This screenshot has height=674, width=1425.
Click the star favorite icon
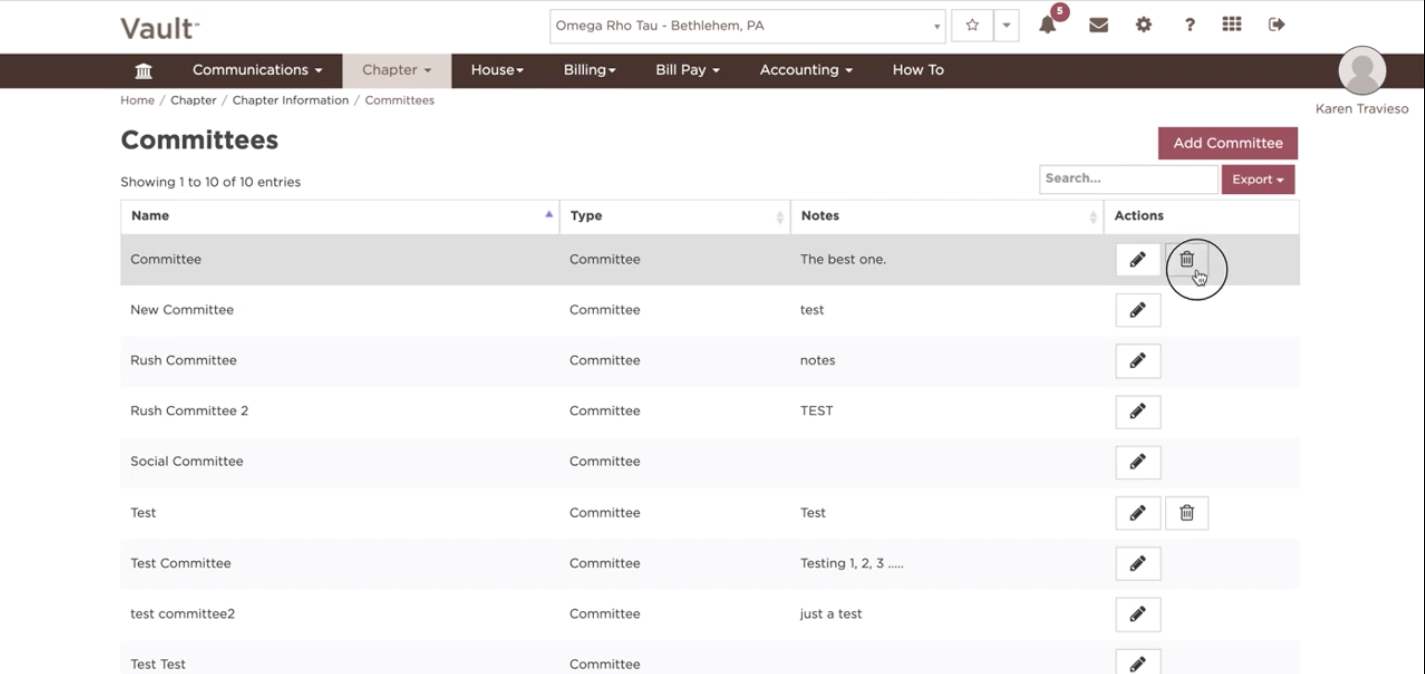pyautogui.click(x=972, y=26)
